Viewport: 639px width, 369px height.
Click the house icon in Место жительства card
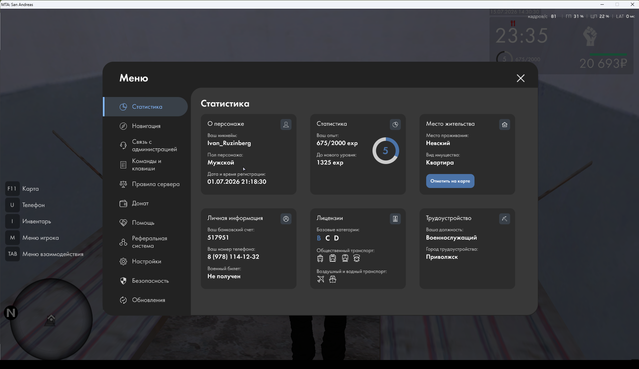pos(504,124)
